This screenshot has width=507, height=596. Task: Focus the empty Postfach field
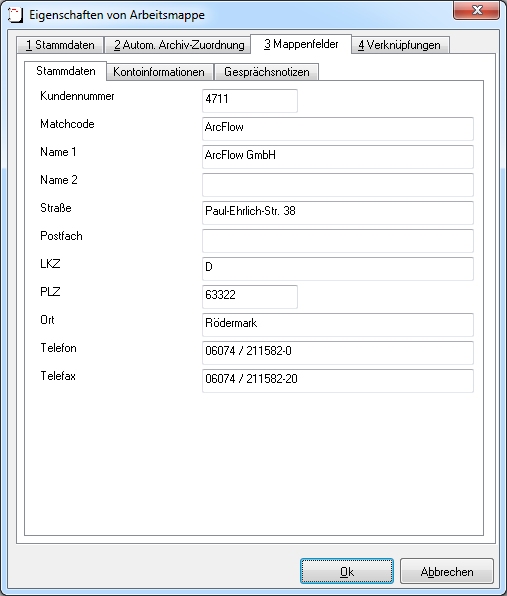coord(337,241)
